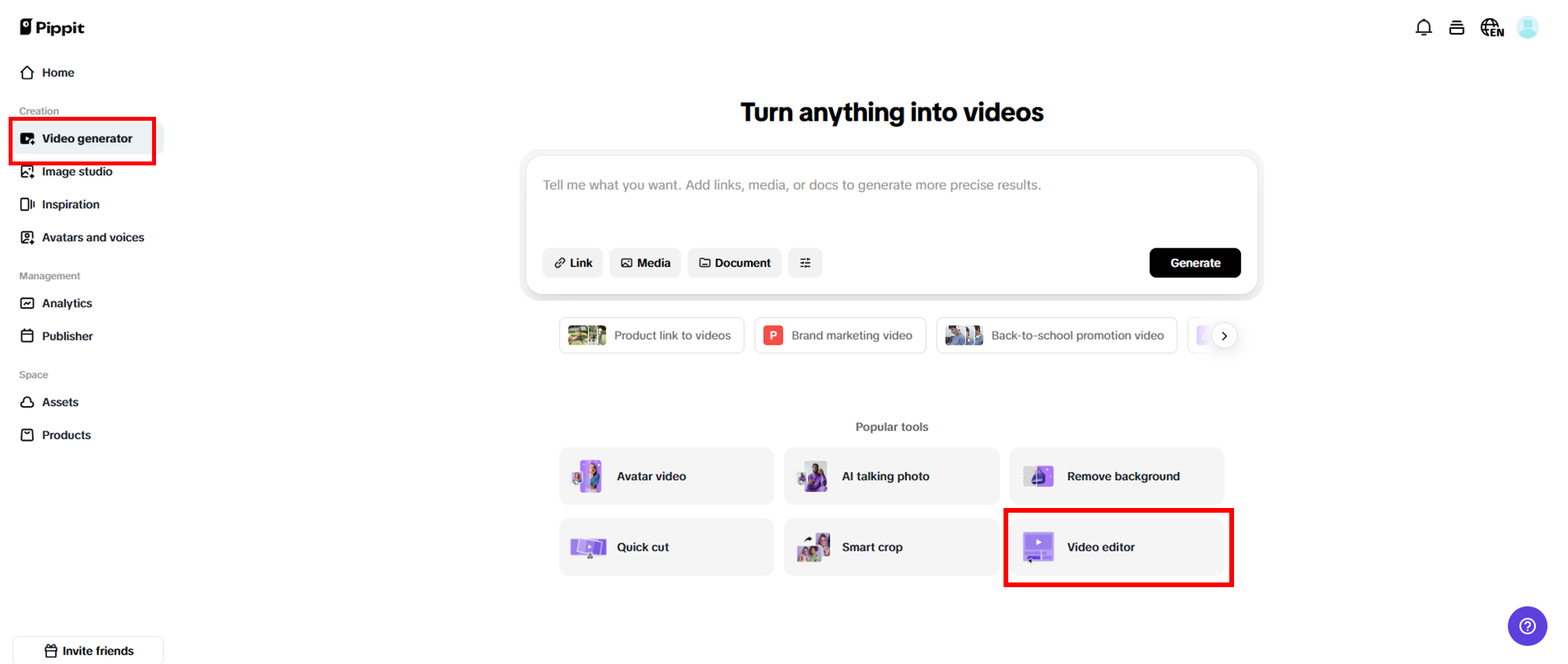Click the Generate button
The width and height of the screenshot is (1568, 664).
pyautogui.click(x=1195, y=263)
